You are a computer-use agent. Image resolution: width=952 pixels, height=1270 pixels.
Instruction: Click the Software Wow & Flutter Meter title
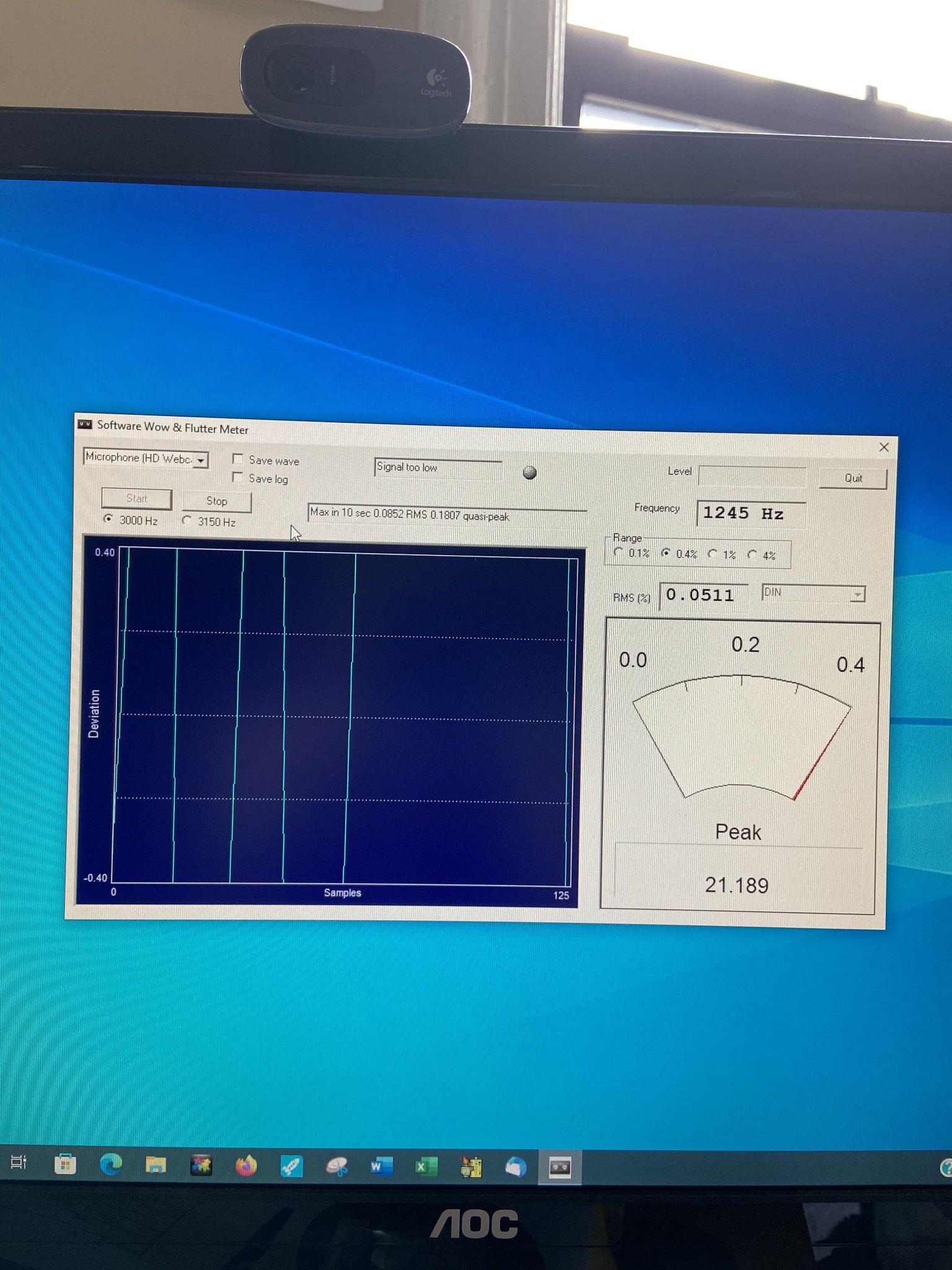point(173,427)
